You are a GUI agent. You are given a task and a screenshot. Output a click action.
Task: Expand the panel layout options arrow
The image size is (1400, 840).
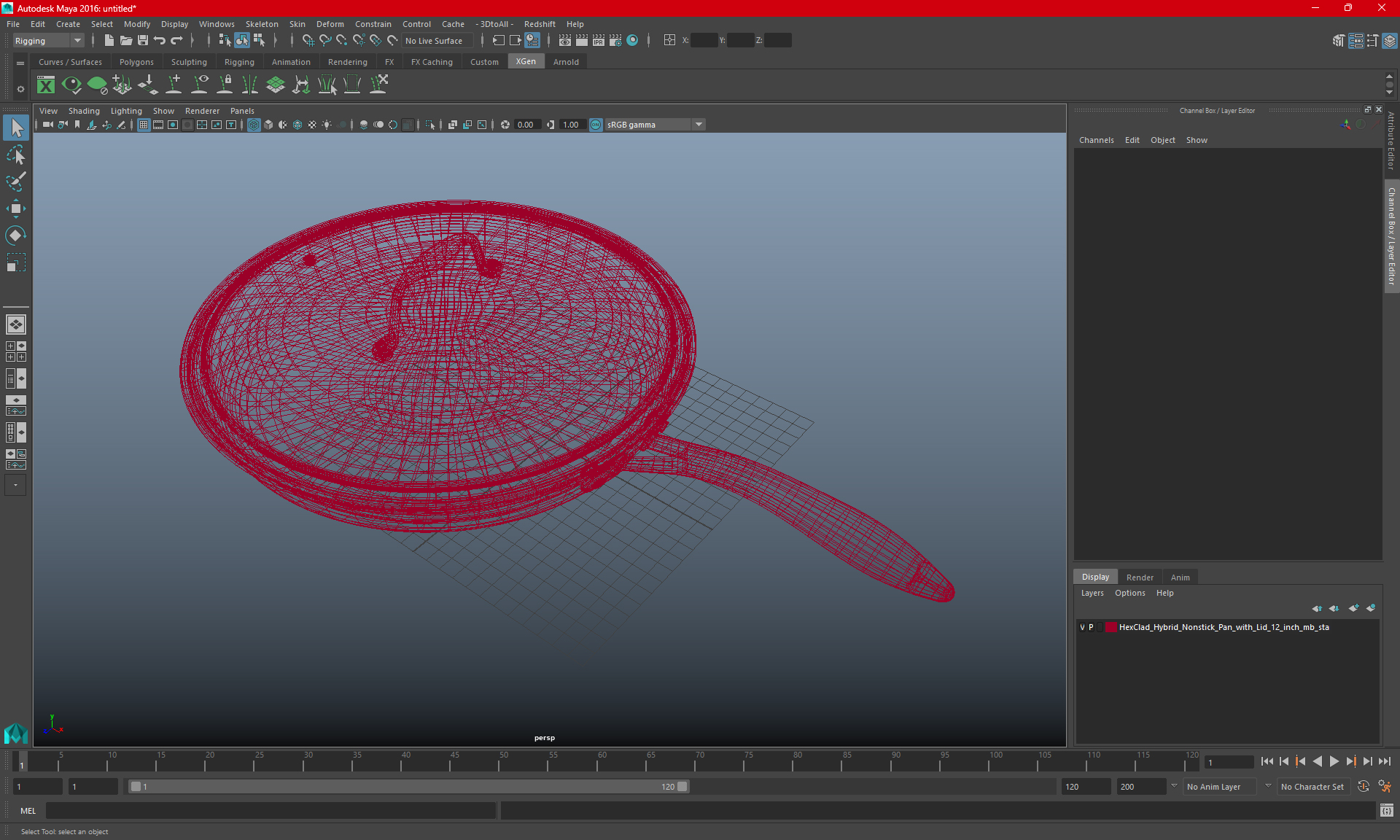[15, 485]
